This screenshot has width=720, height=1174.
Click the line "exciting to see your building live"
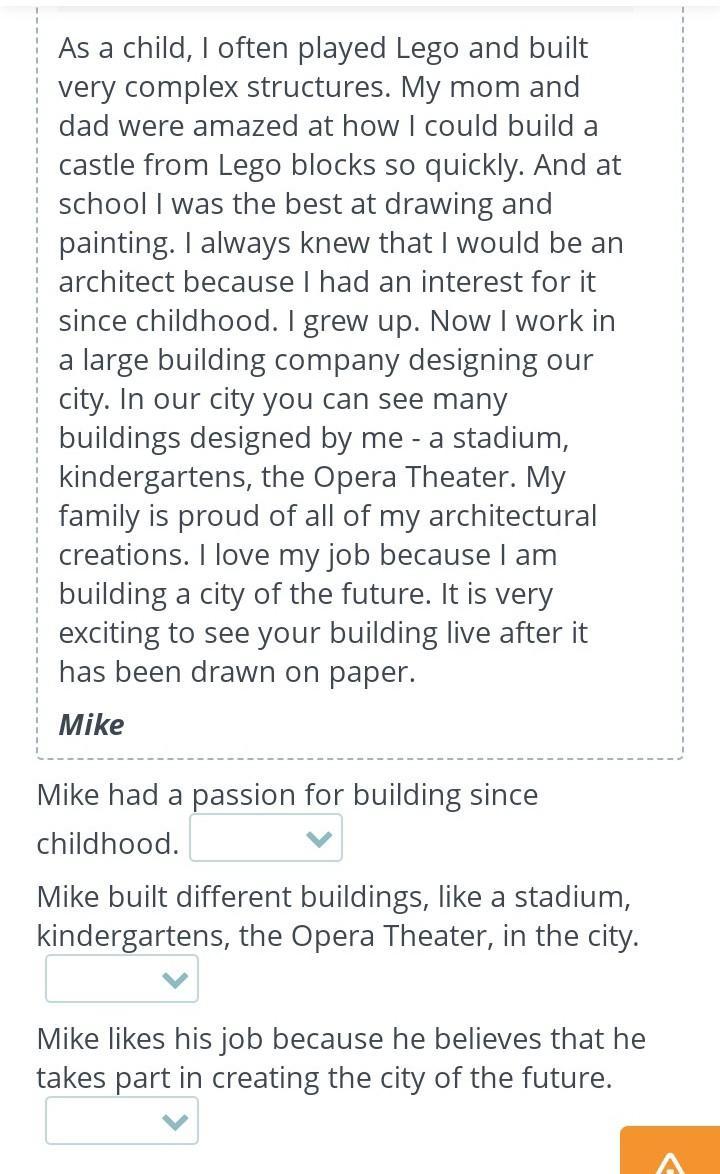click(x=323, y=633)
